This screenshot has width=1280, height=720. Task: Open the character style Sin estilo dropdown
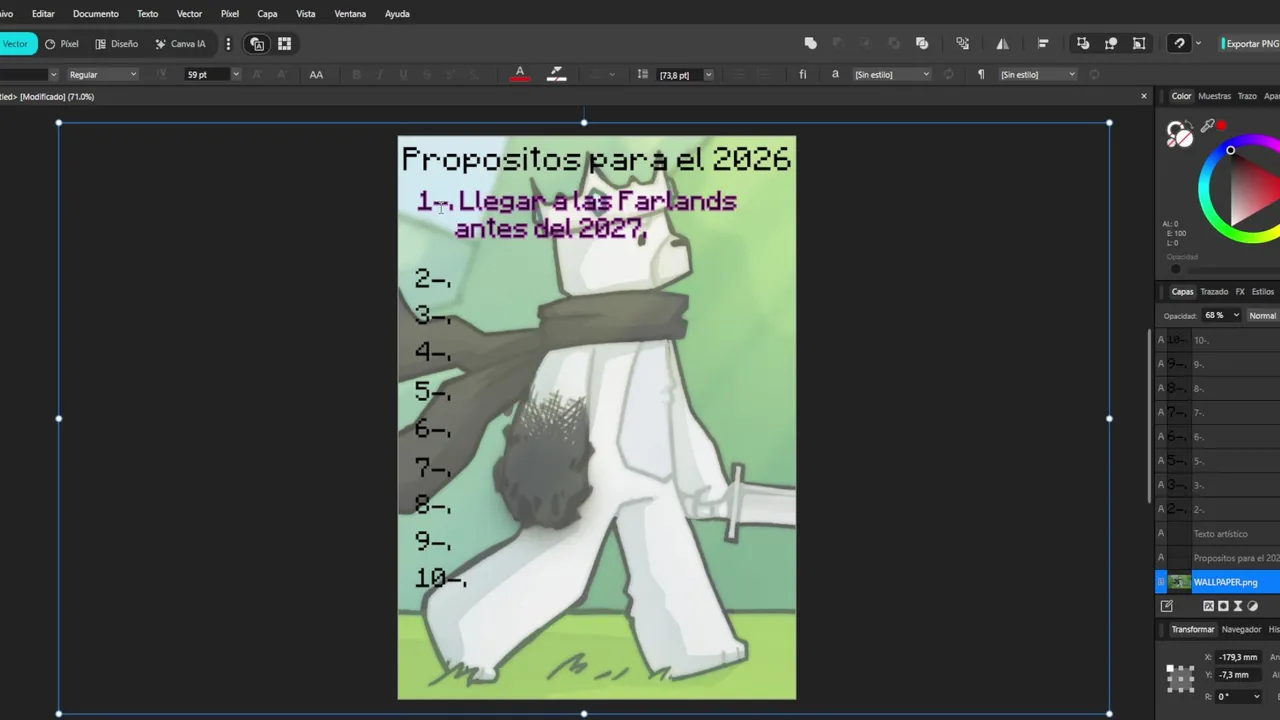pyautogui.click(x=892, y=75)
